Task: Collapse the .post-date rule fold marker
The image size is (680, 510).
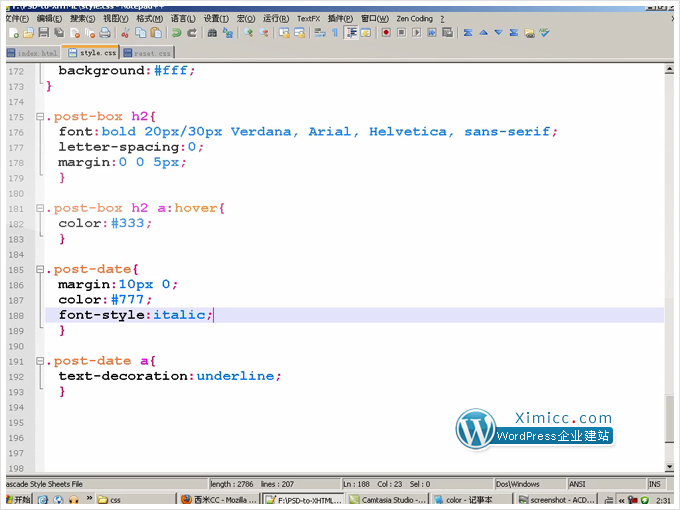Action: click(x=40, y=269)
